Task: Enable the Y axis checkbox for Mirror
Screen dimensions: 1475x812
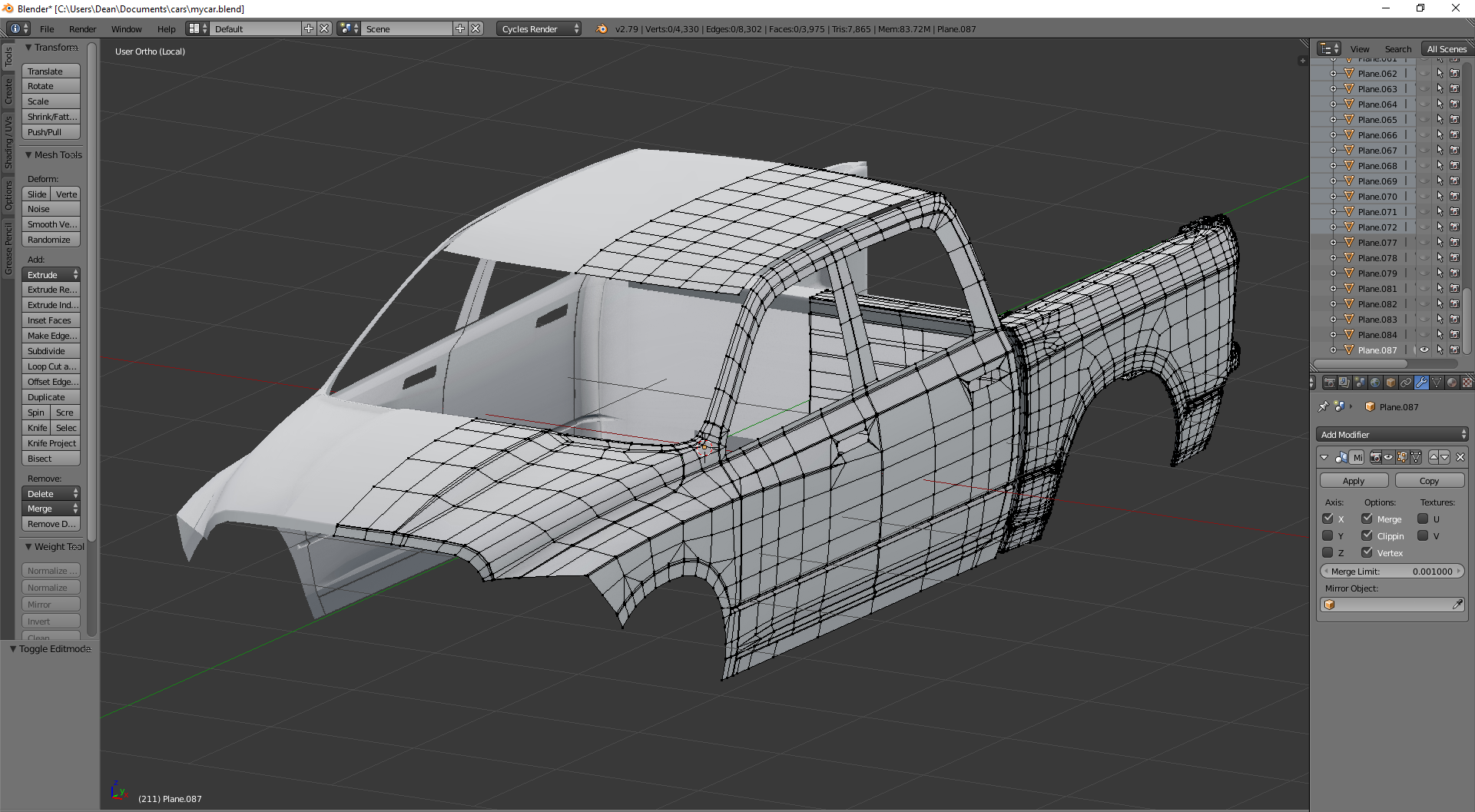Action: tap(1327, 536)
